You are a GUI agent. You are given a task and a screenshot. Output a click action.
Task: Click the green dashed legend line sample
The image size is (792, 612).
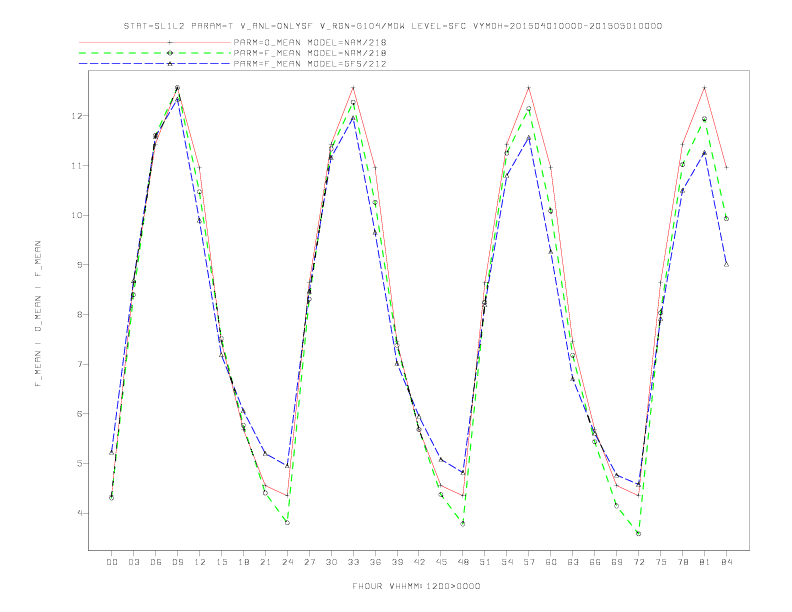[x=155, y=53]
